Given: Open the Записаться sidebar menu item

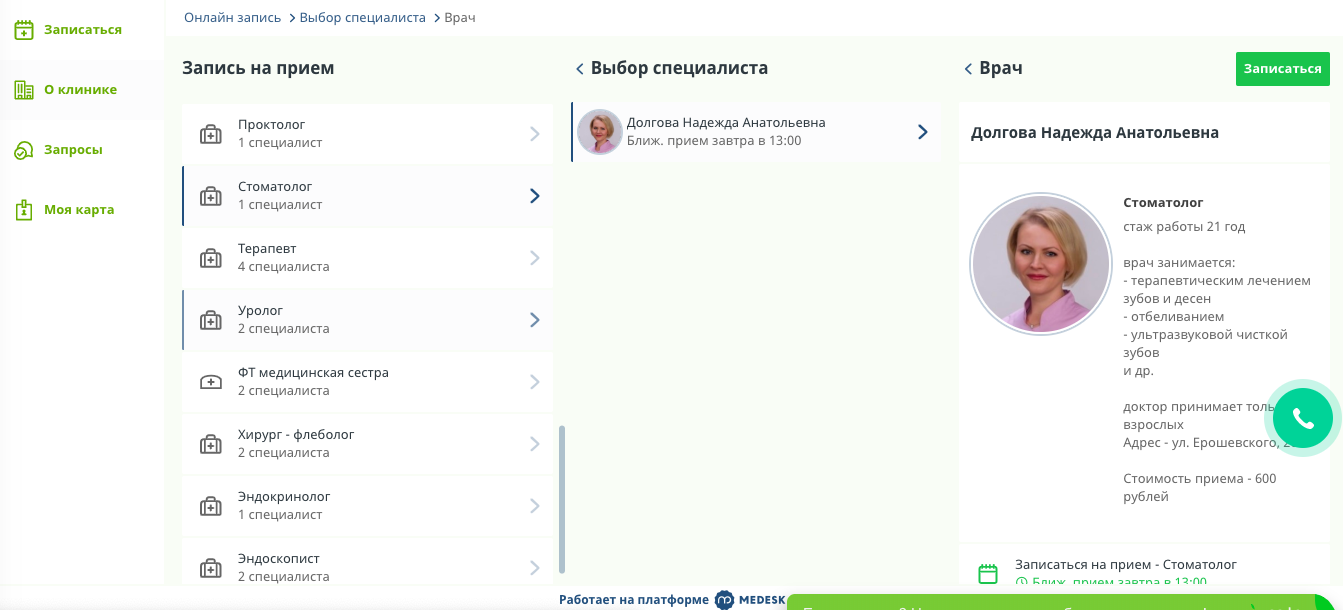Looking at the screenshot, I should (x=82, y=30).
